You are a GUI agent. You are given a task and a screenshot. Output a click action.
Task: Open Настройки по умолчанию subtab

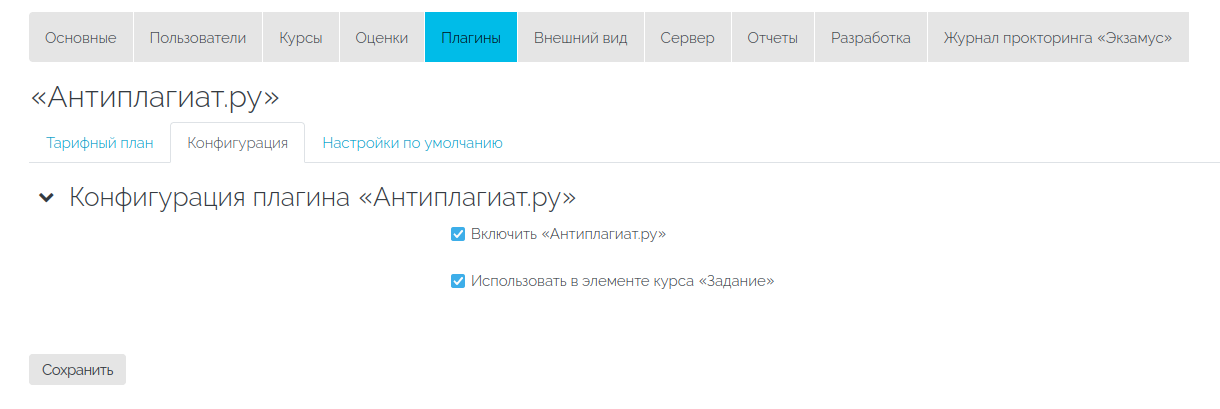point(412,143)
